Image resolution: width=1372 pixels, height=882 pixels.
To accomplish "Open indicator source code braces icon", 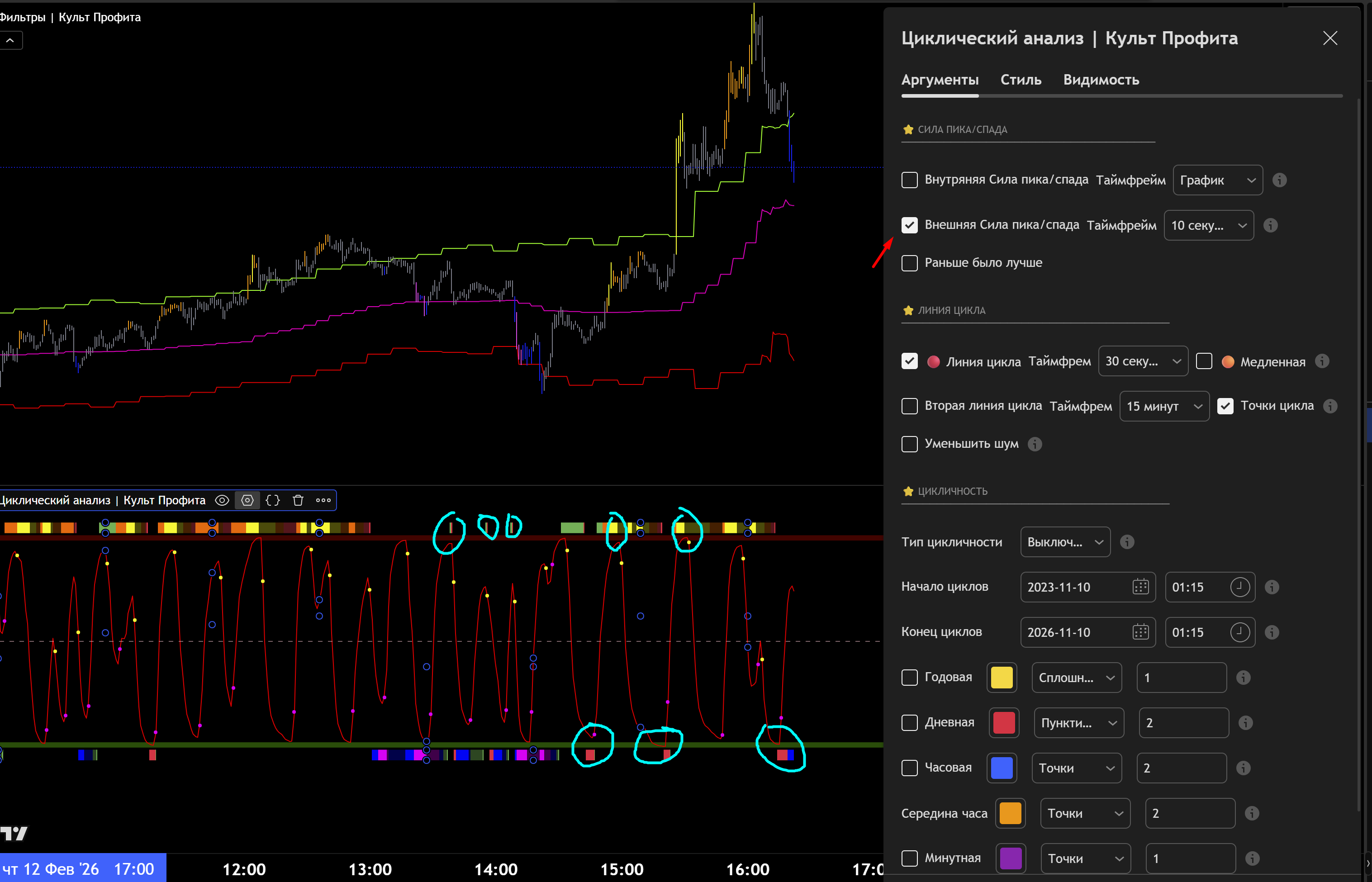I will pos(273,500).
